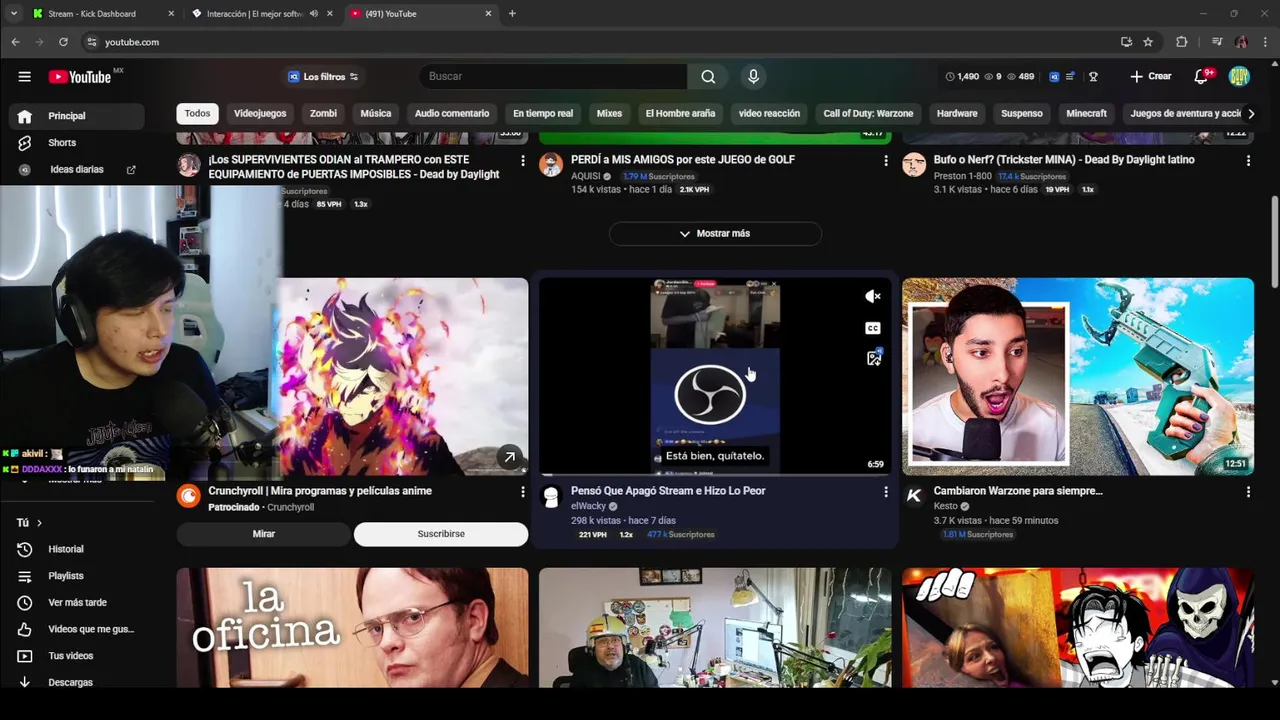Open the Kesto Warzone video thumbnail
Viewport: 1280px width, 720px height.
click(x=1077, y=376)
